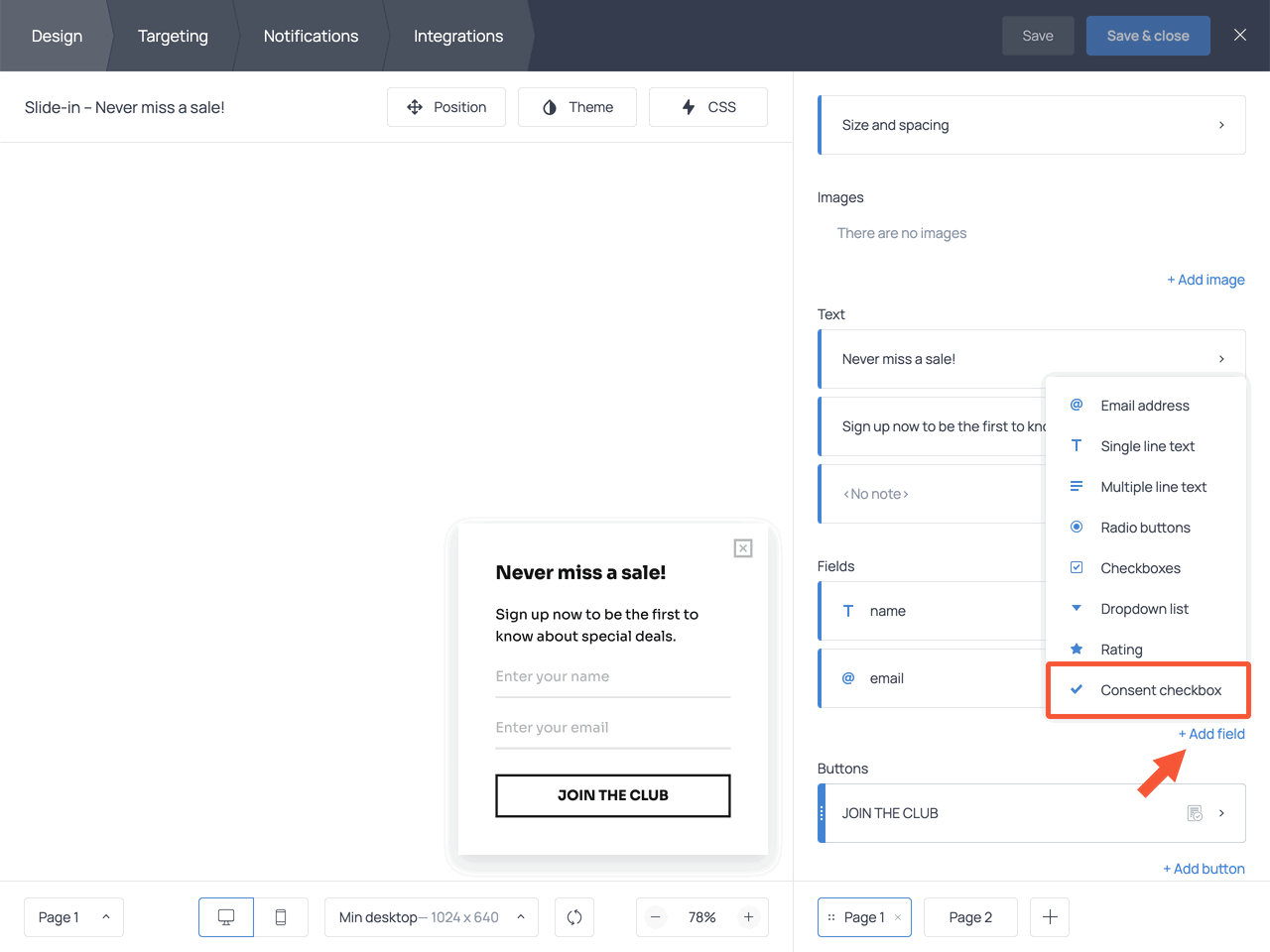
Task: Click the button style icon beside JOIN THE CLUB
Action: pos(1194,812)
